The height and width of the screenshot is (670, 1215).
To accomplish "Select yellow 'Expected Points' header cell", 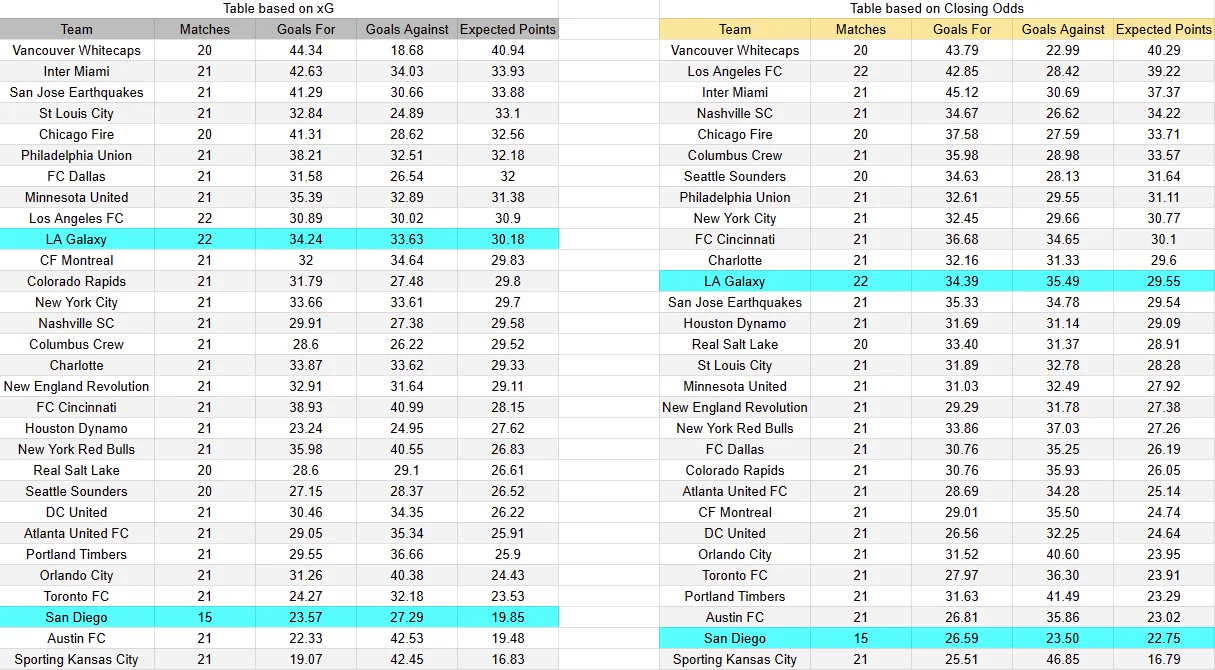I will click(x=1164, y=29).
